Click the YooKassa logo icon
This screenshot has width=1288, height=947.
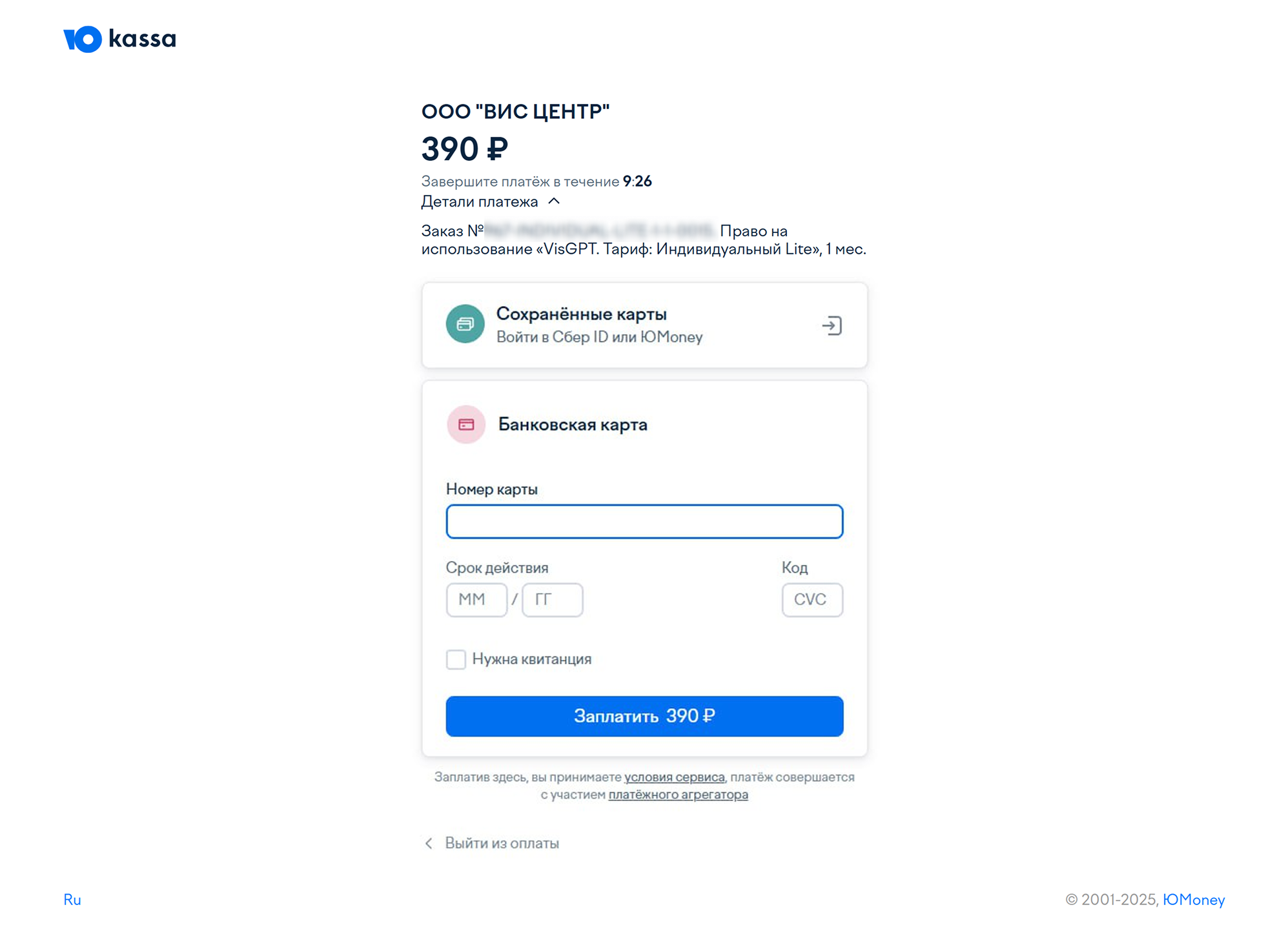click(x=83, y=39)
